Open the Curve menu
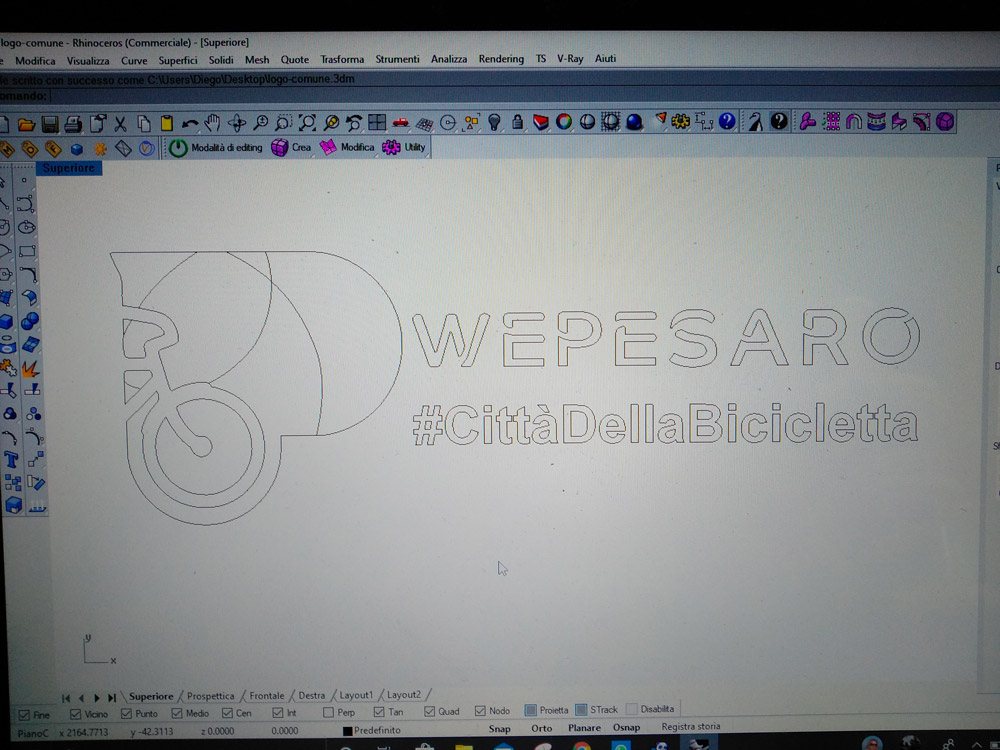1000x750 pixels. tap(134, 61)
